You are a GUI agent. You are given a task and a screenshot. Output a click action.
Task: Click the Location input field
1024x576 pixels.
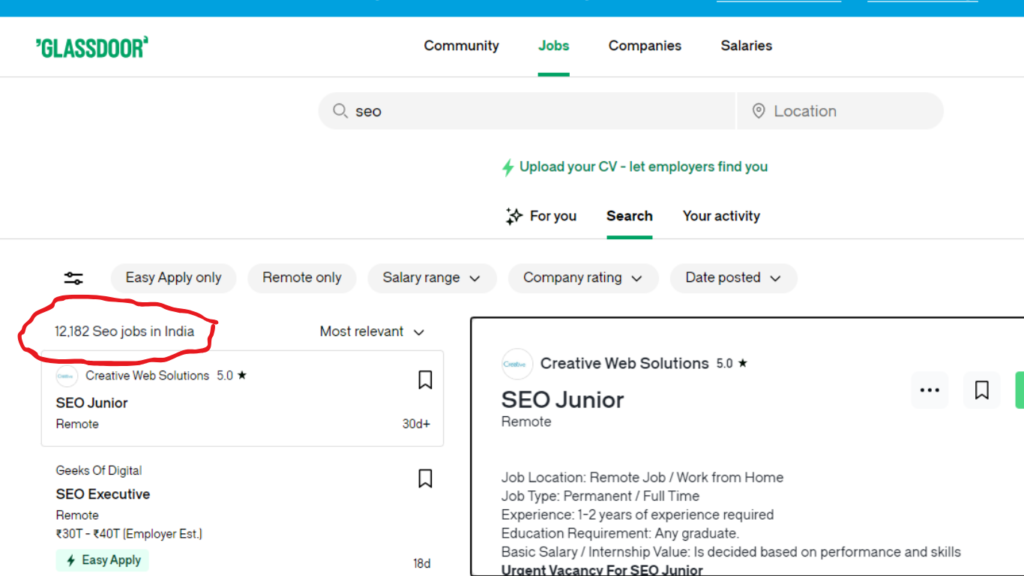coord(840,110)
